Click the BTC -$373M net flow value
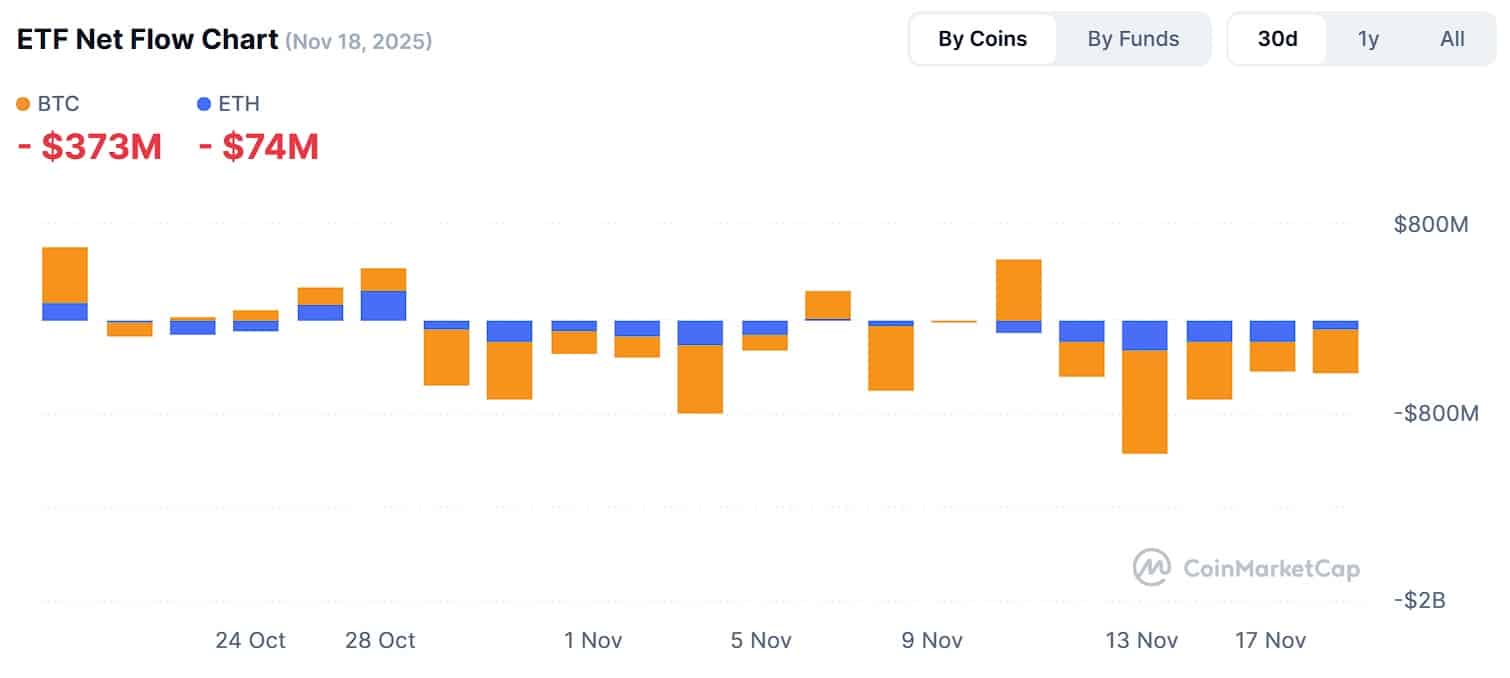This screenshot has width=1510, height=678. tap(90, 147)
